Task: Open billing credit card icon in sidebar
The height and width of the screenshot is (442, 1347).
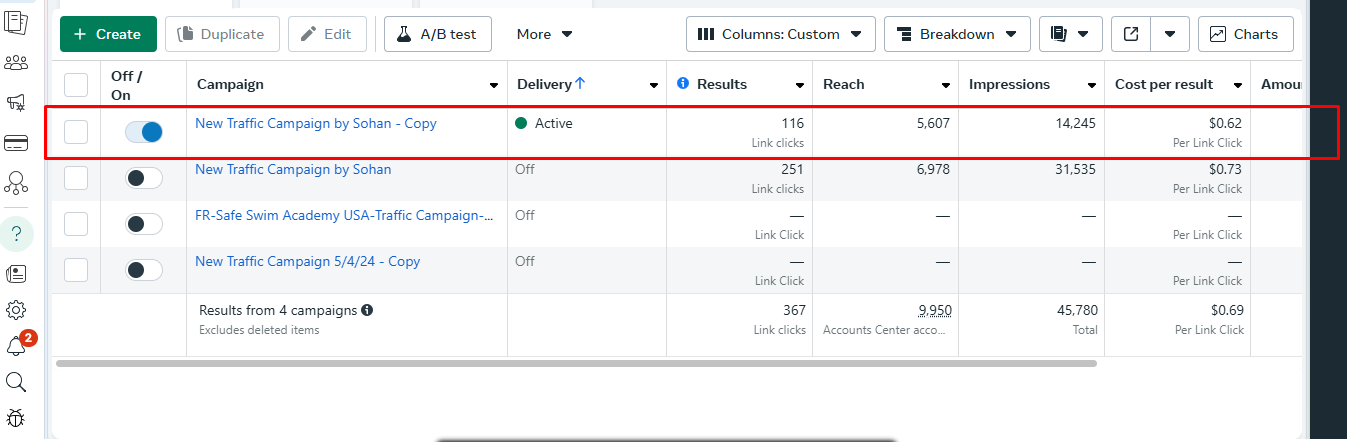Action: pos(16,143)
